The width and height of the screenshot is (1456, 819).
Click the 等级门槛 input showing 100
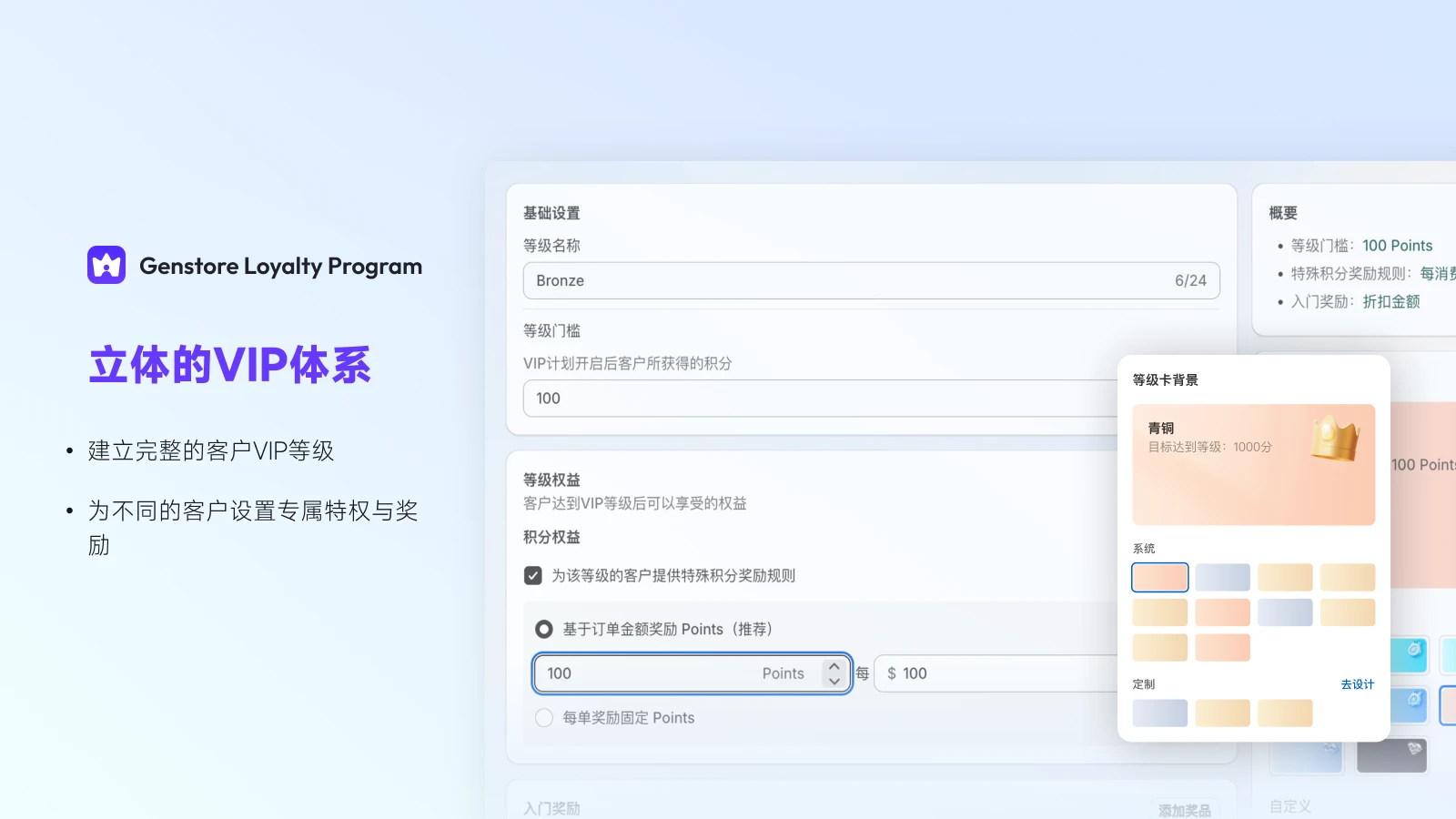(x=820, y=399)
